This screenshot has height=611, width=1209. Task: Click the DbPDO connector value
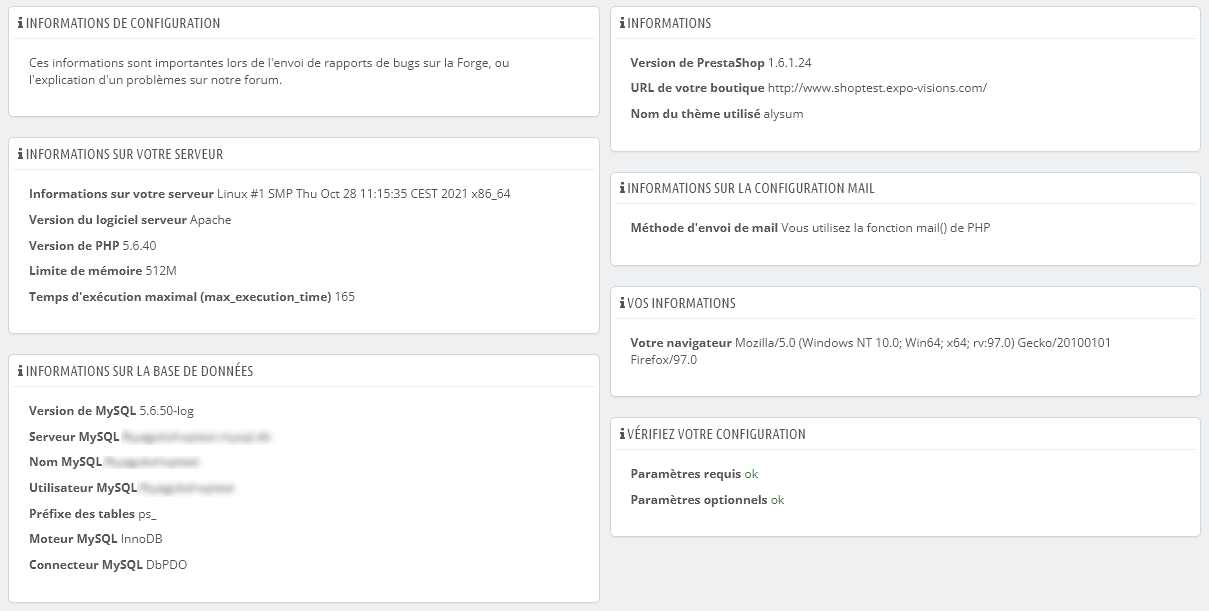[166, 565]
